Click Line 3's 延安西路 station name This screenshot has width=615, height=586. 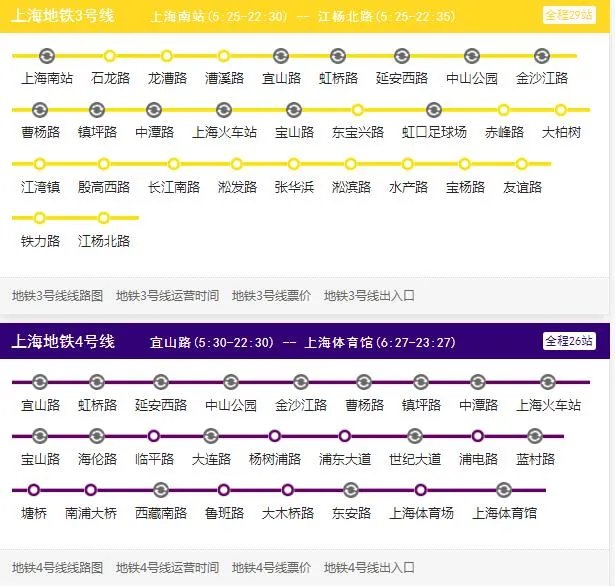(x=402, y=78)
